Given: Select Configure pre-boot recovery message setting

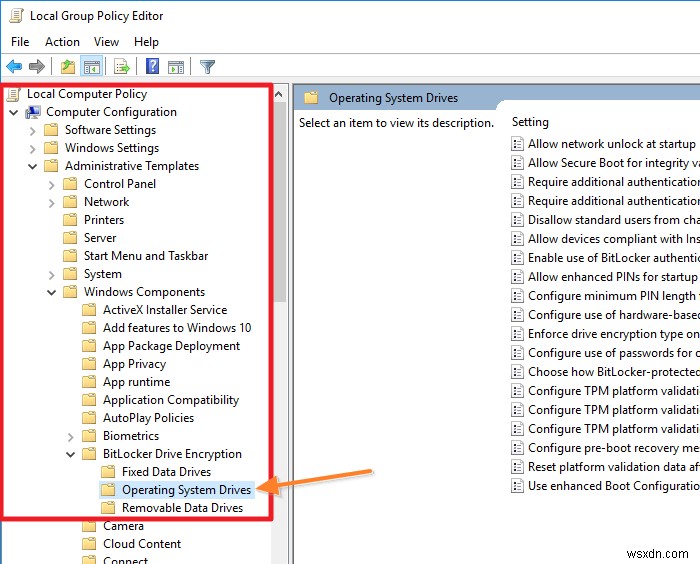Looking at the screenshot, I should (x=613, y=448).
